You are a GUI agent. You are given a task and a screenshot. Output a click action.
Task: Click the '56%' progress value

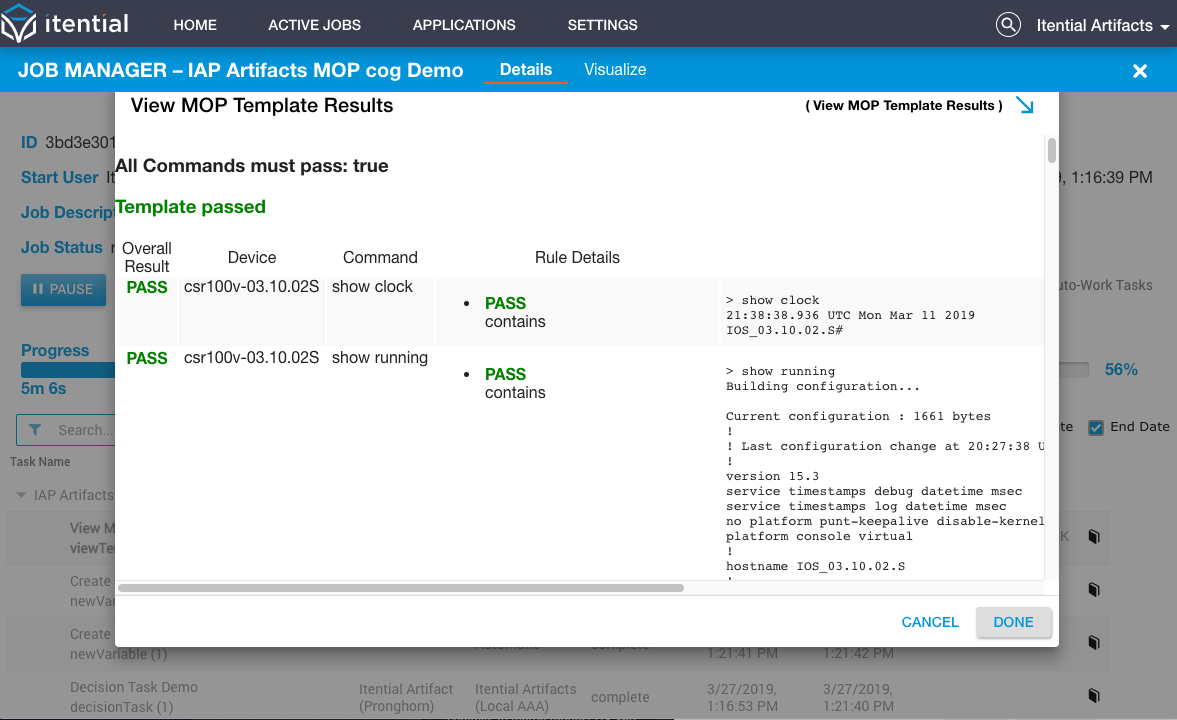[1121, 369]
